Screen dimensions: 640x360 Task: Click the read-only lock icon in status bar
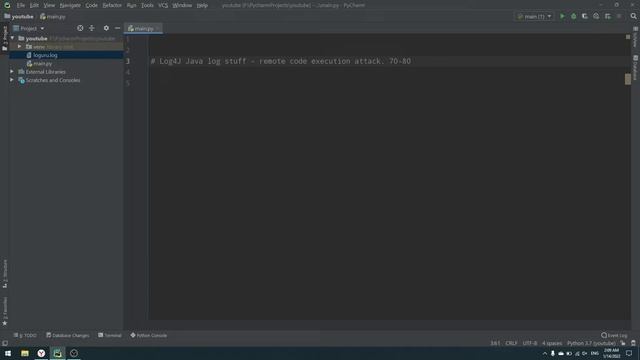pos(623,343)
